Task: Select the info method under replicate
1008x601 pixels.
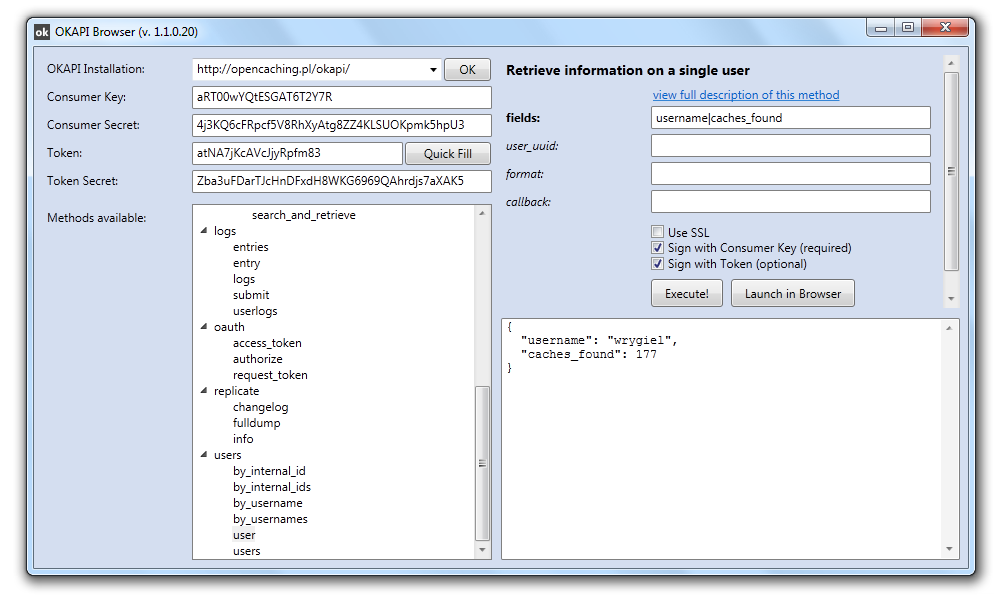Action: 243,439
